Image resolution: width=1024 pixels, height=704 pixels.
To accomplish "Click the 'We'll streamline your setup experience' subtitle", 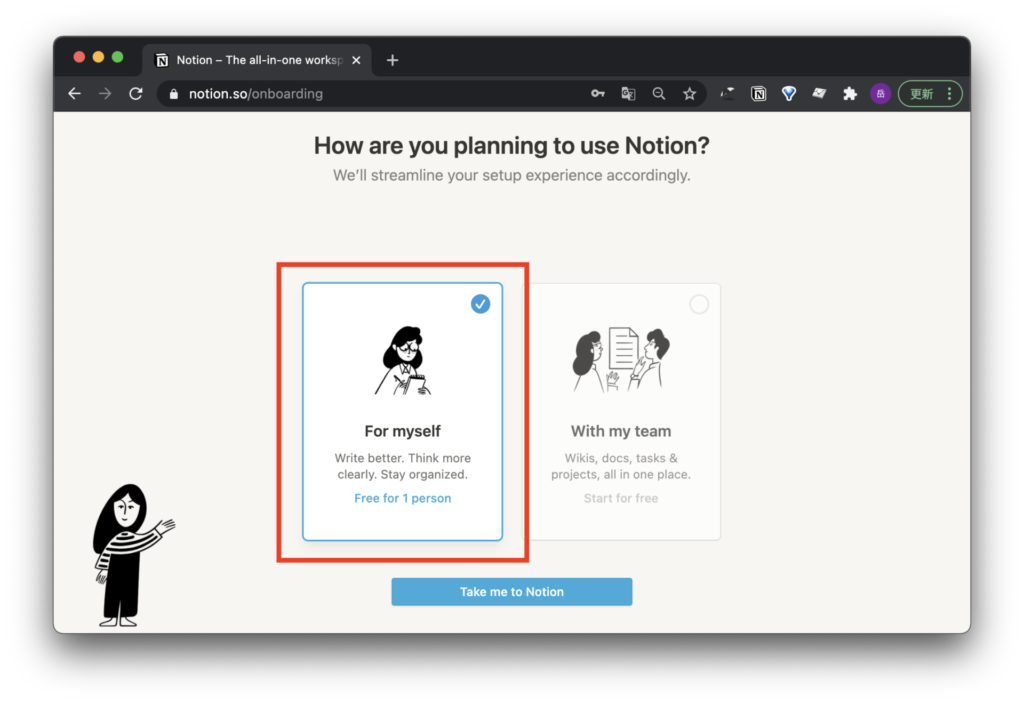I will (511, 175).
